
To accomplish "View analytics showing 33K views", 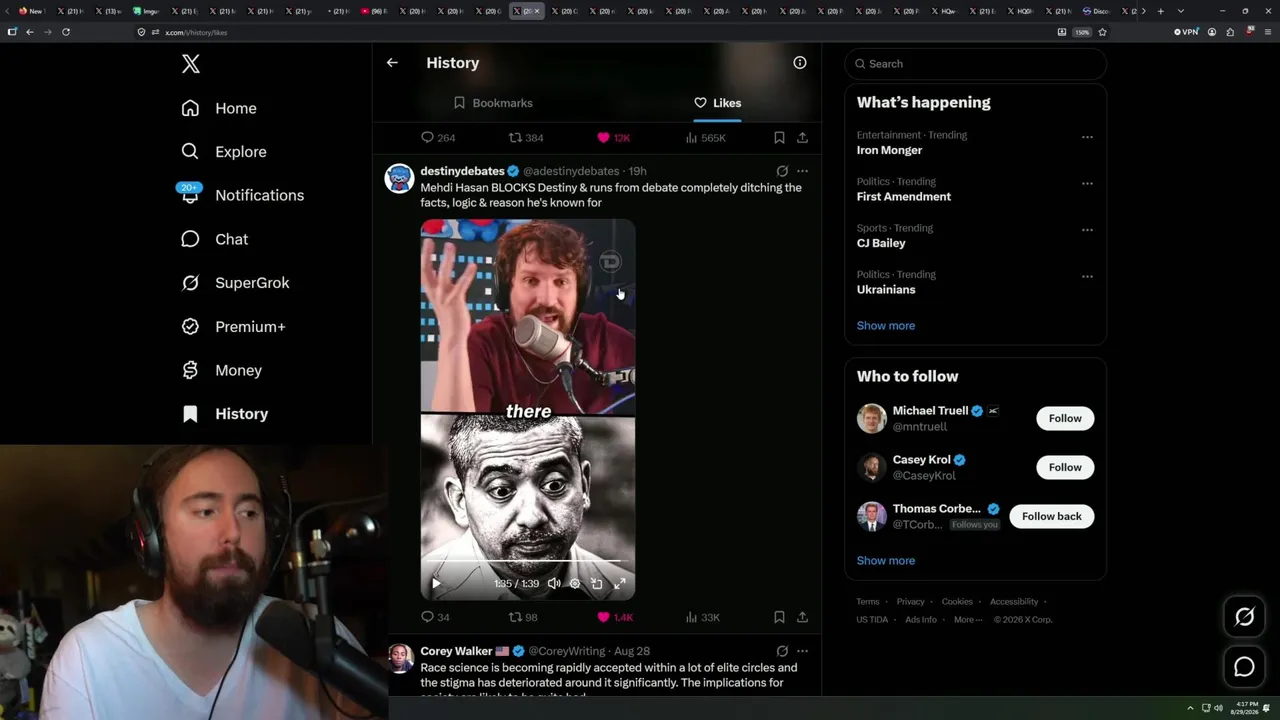I will coord(702,617).
